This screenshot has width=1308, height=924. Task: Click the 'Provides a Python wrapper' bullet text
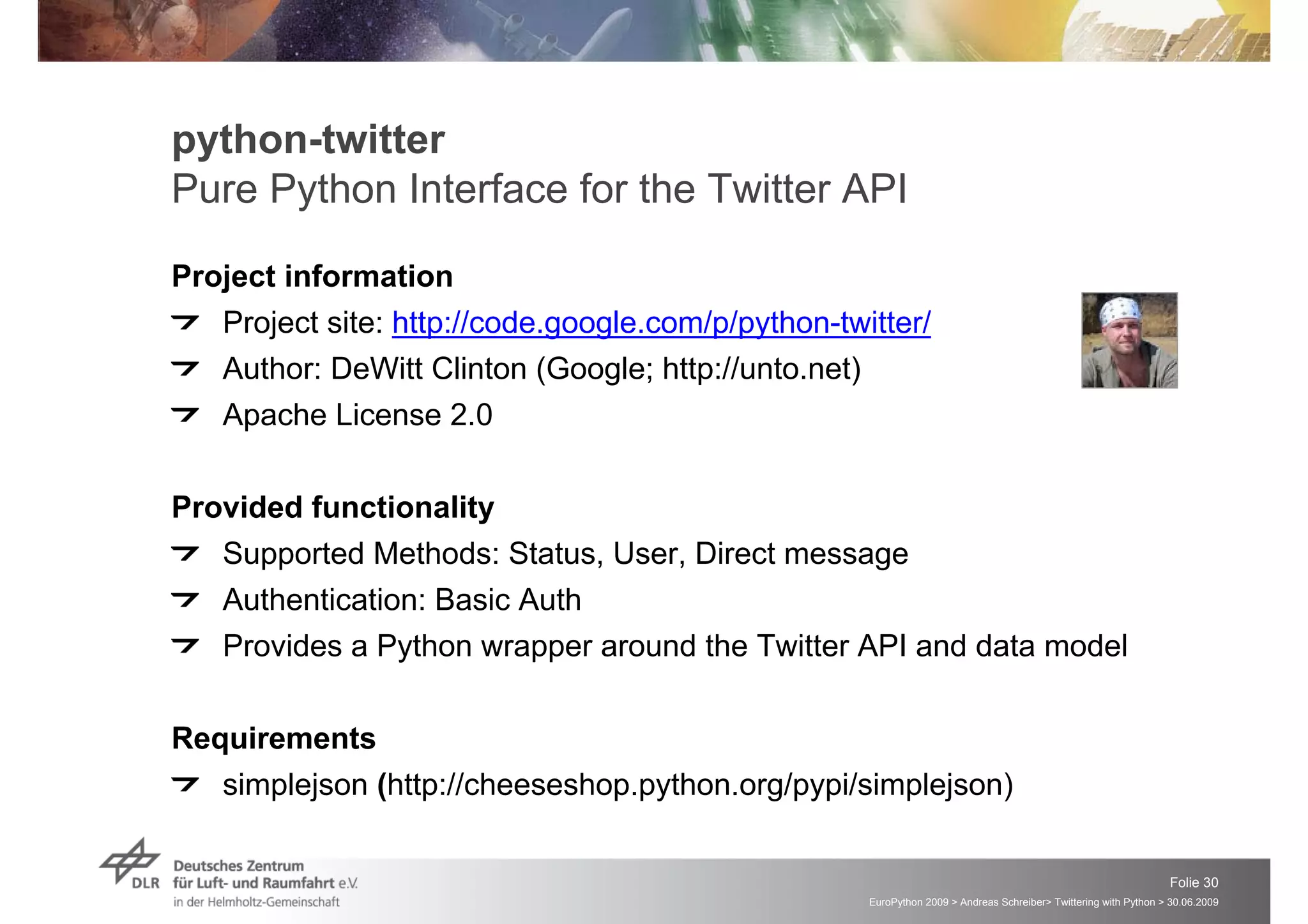click(x=675, y=646)
